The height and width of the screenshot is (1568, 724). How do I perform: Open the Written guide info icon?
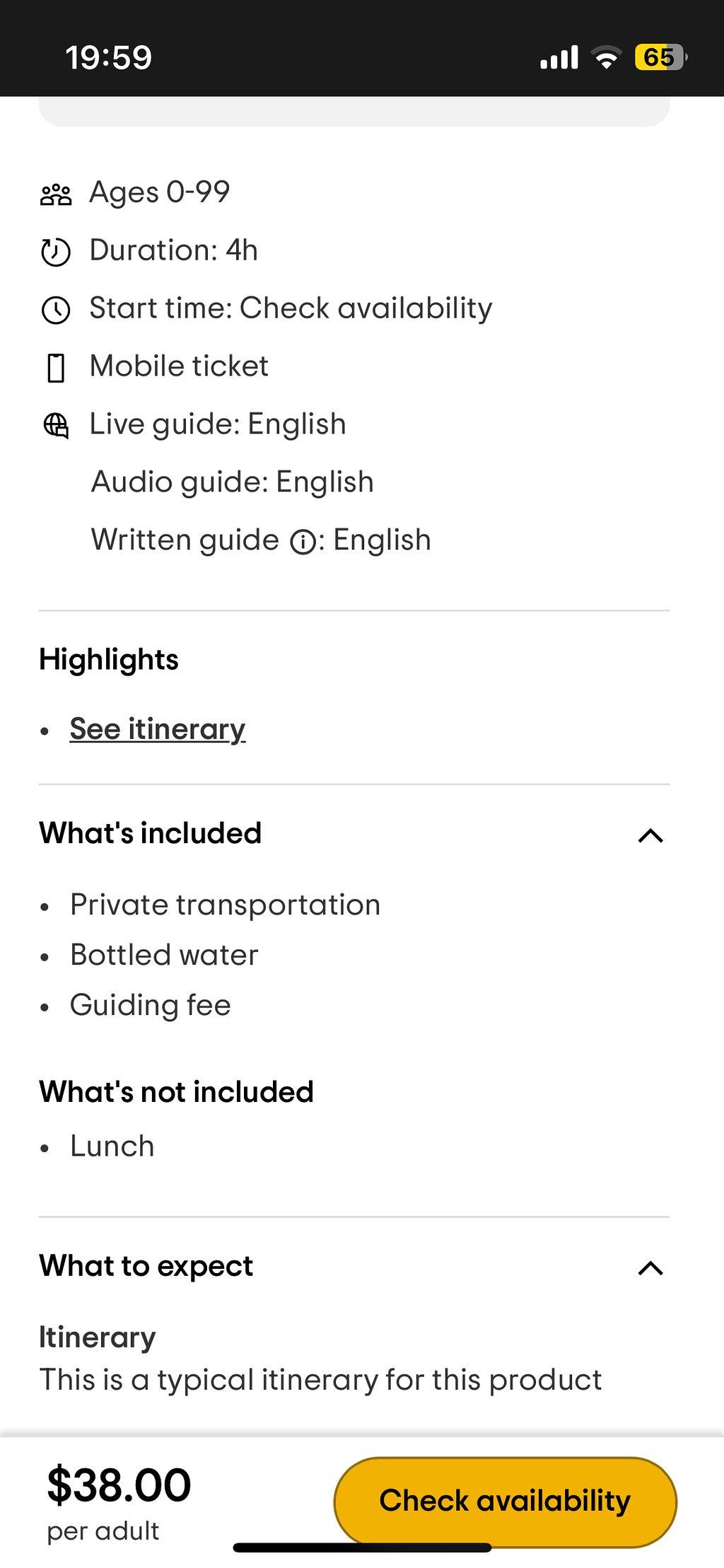coord(303,542)
